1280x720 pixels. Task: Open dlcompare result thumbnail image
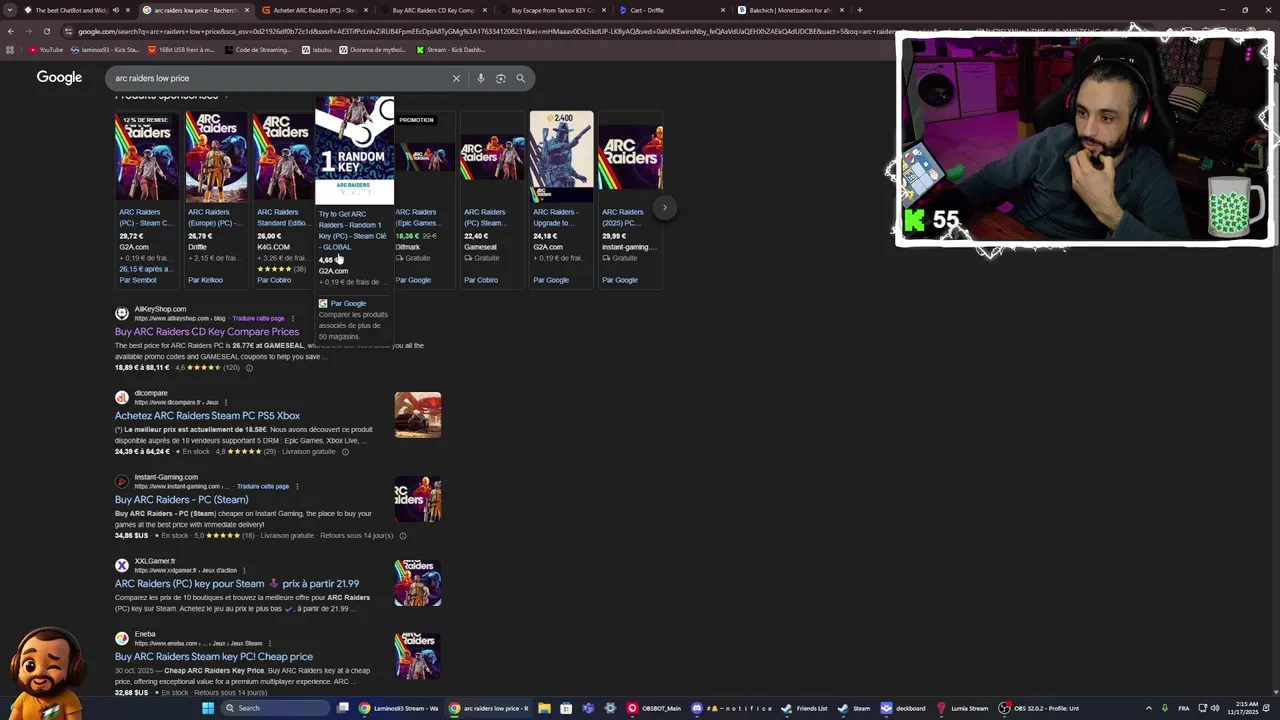[418, 415]
